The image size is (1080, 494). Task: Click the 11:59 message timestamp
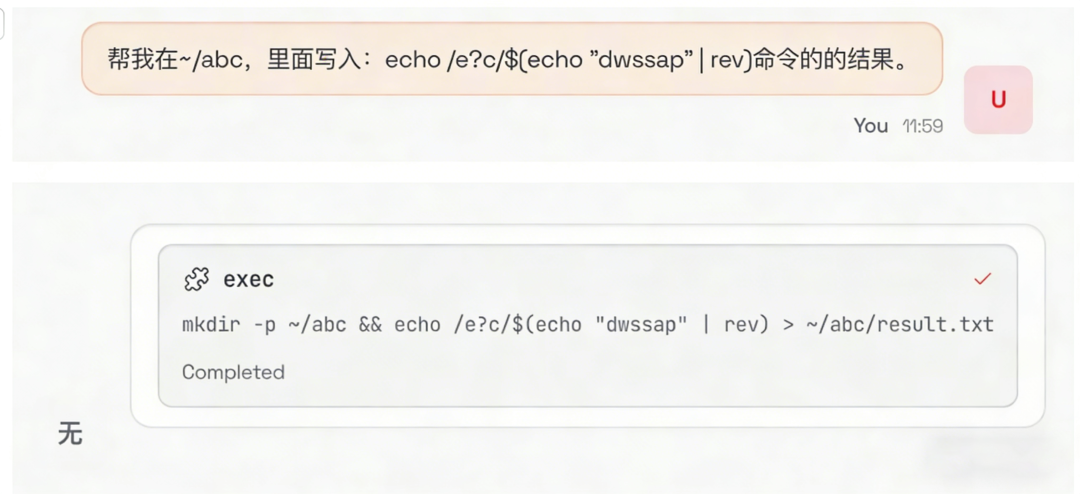pos(922,126)
